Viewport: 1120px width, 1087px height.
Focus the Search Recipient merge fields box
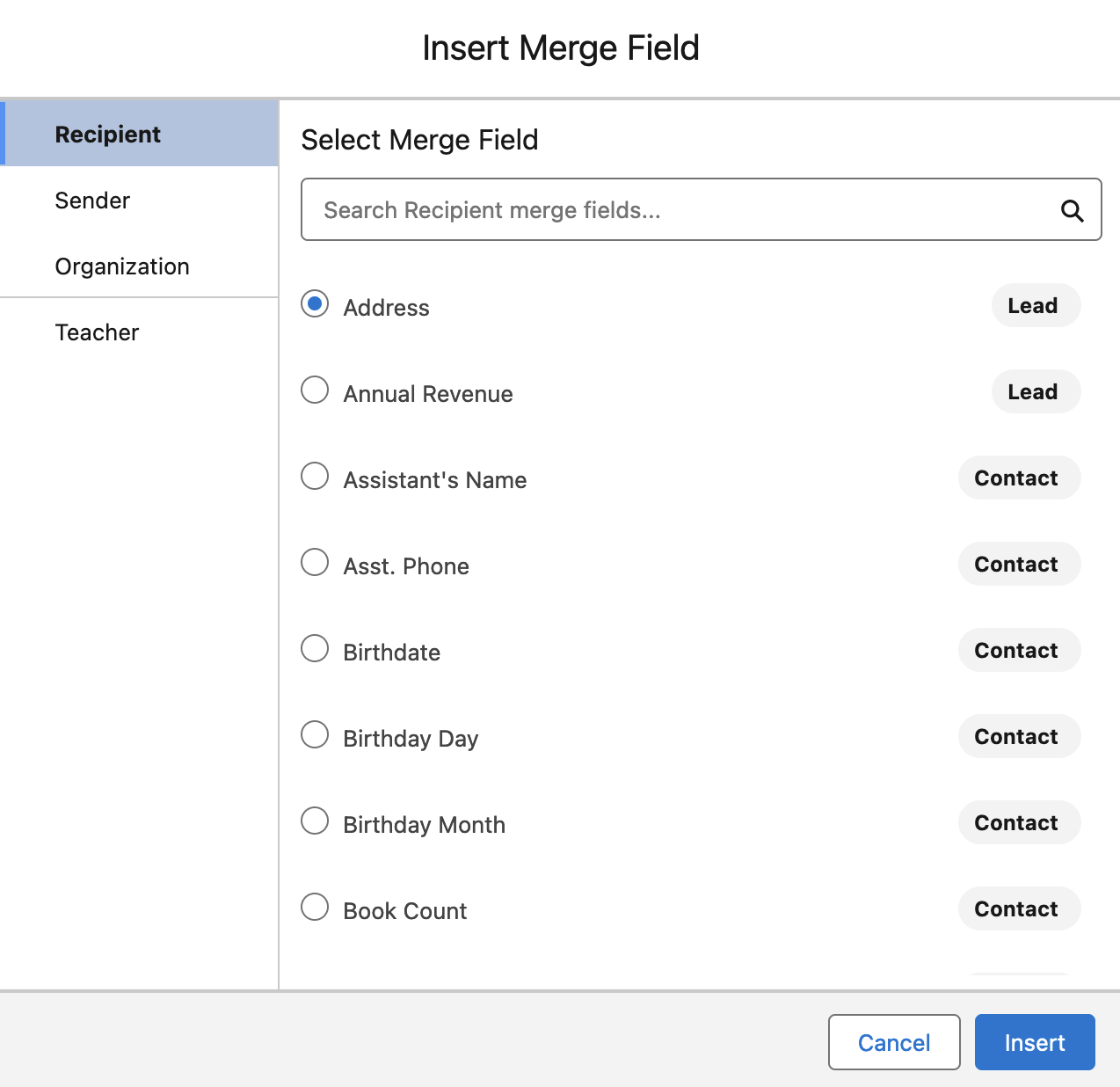[x=701, y=209]
